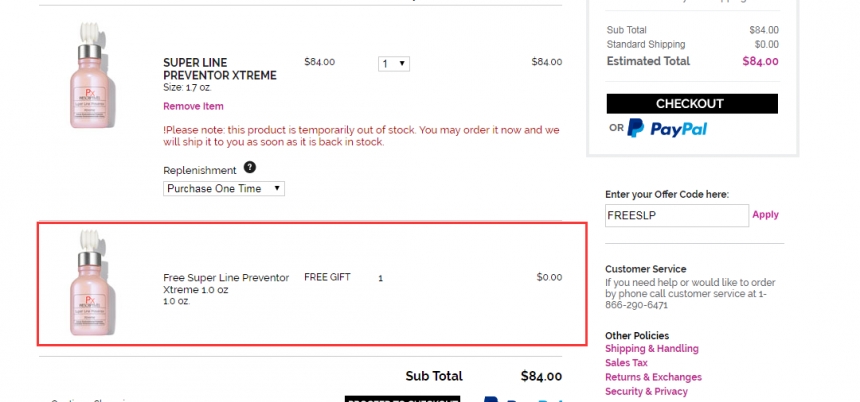Click the Replenishment help question mark icon
The image size is (860, 402).
(249, 168)
